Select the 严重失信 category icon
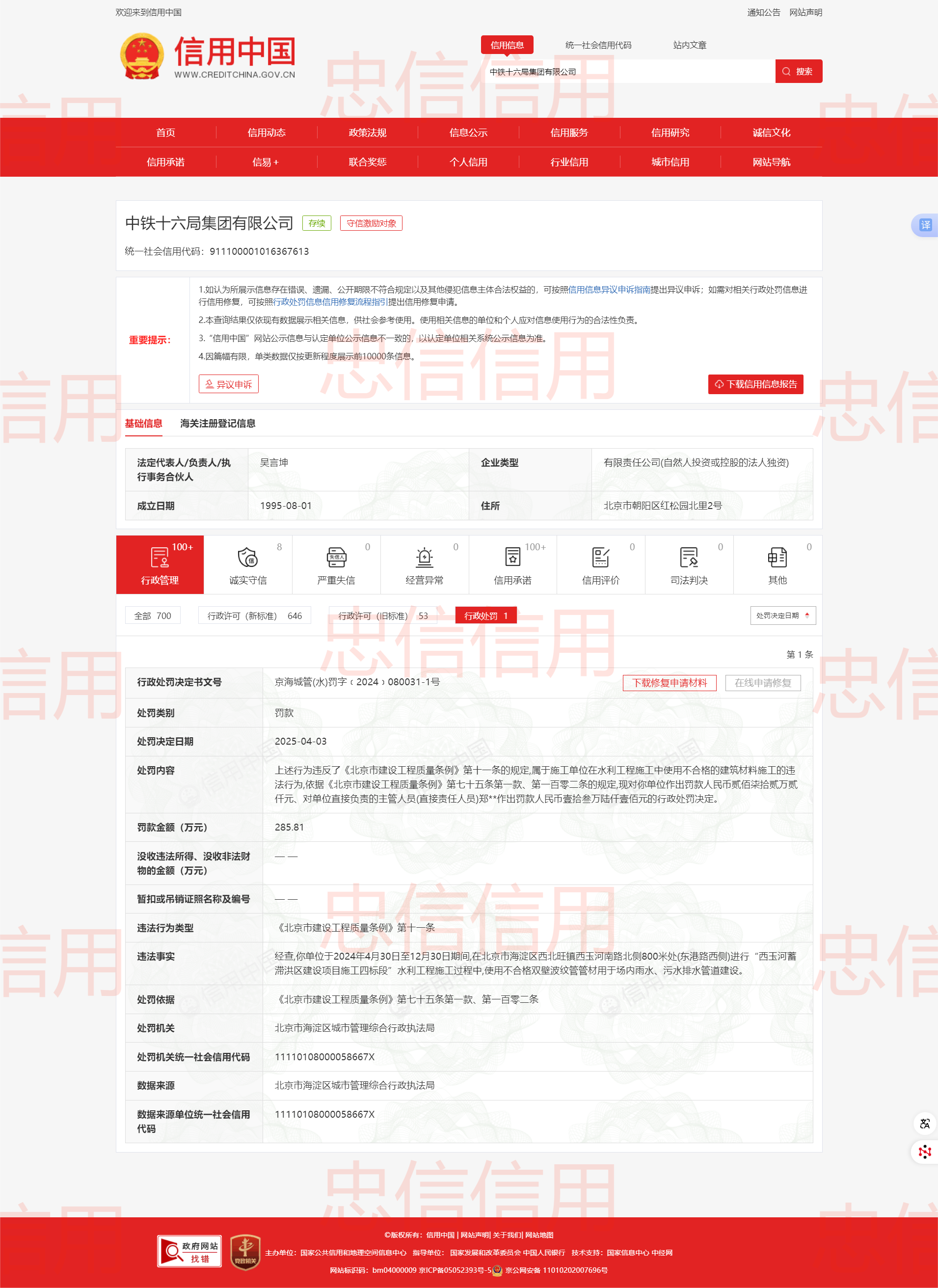 (336, 558)
